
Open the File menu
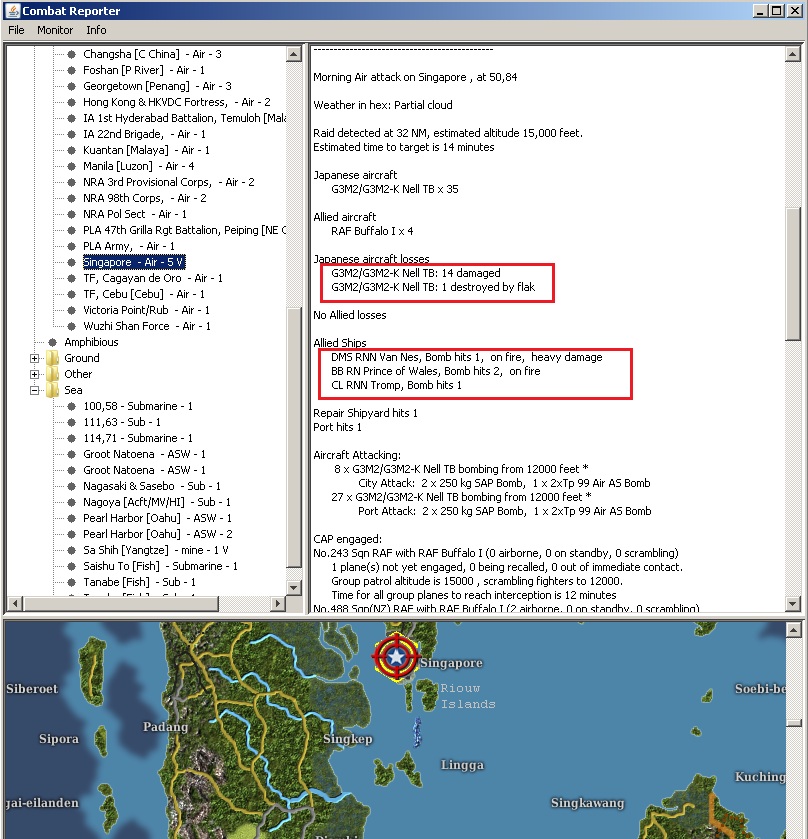[16, 30]
